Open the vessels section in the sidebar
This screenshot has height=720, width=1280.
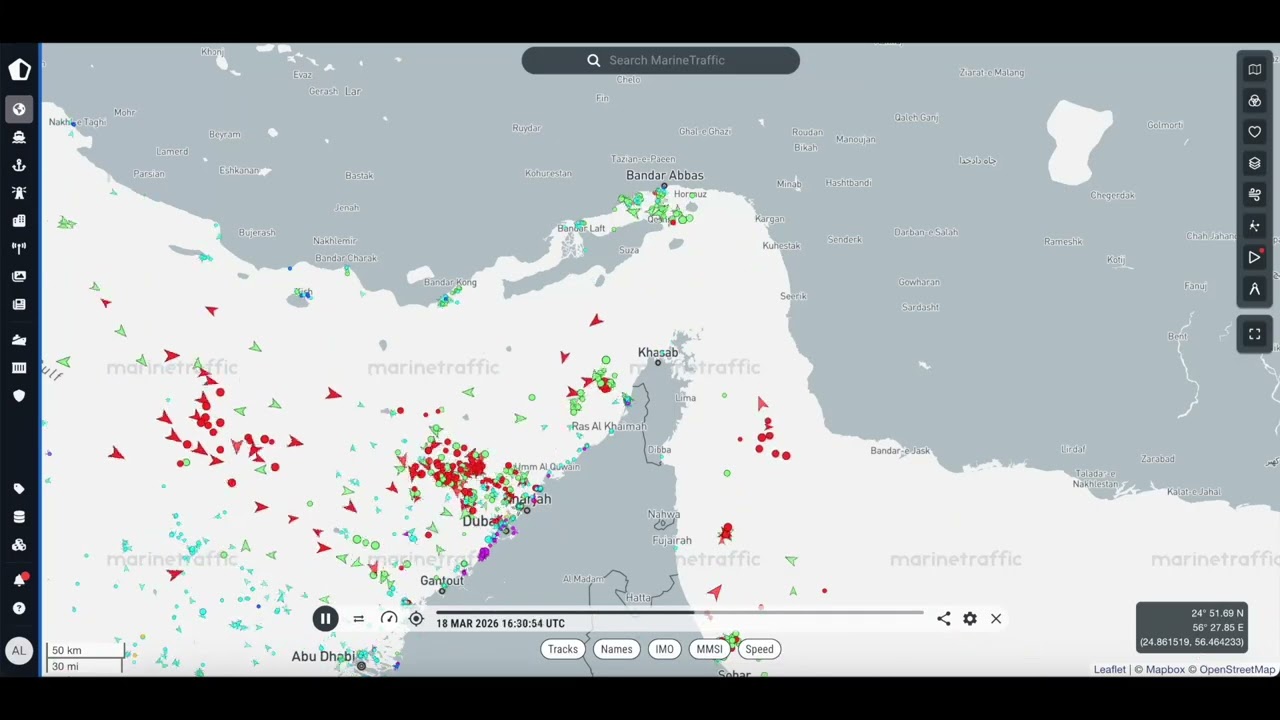point(19,137)
